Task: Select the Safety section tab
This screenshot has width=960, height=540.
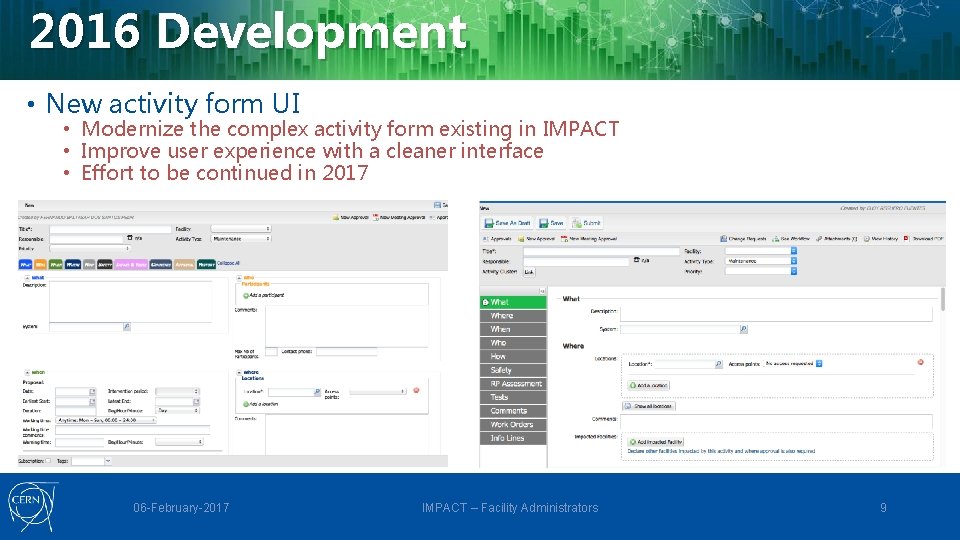Action: coord(513,370)
